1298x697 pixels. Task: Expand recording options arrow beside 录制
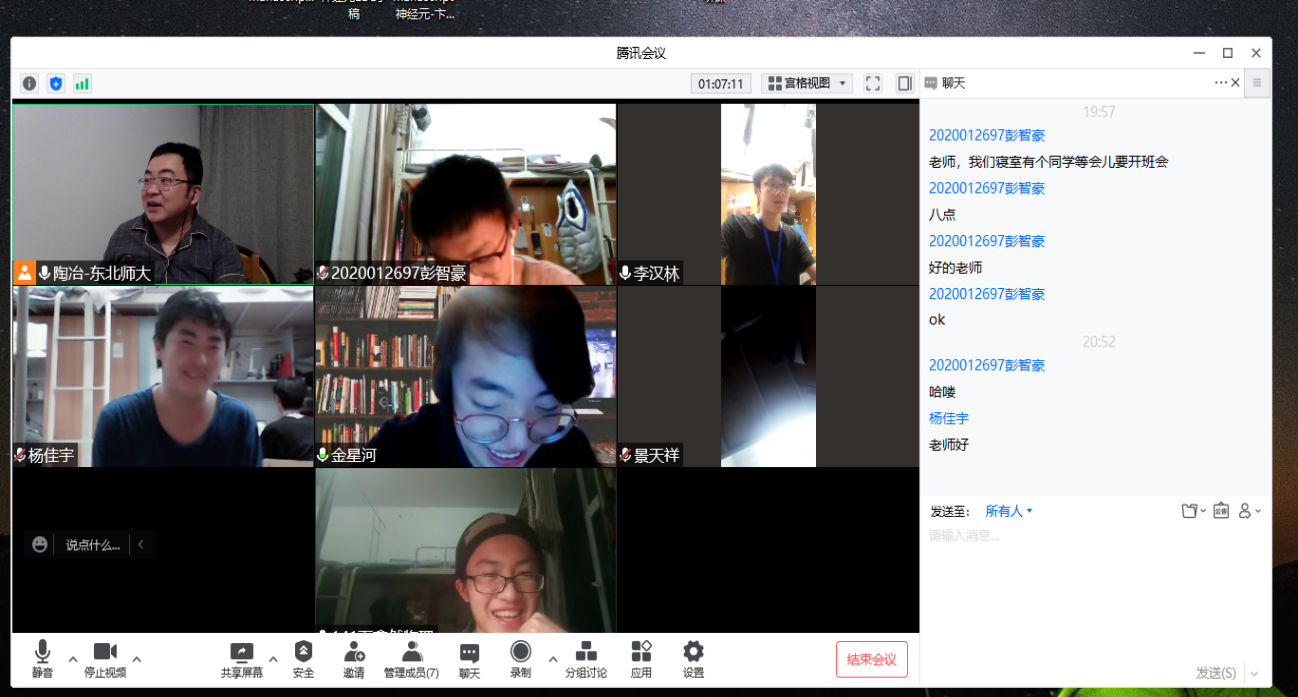(x=553, y=659)
